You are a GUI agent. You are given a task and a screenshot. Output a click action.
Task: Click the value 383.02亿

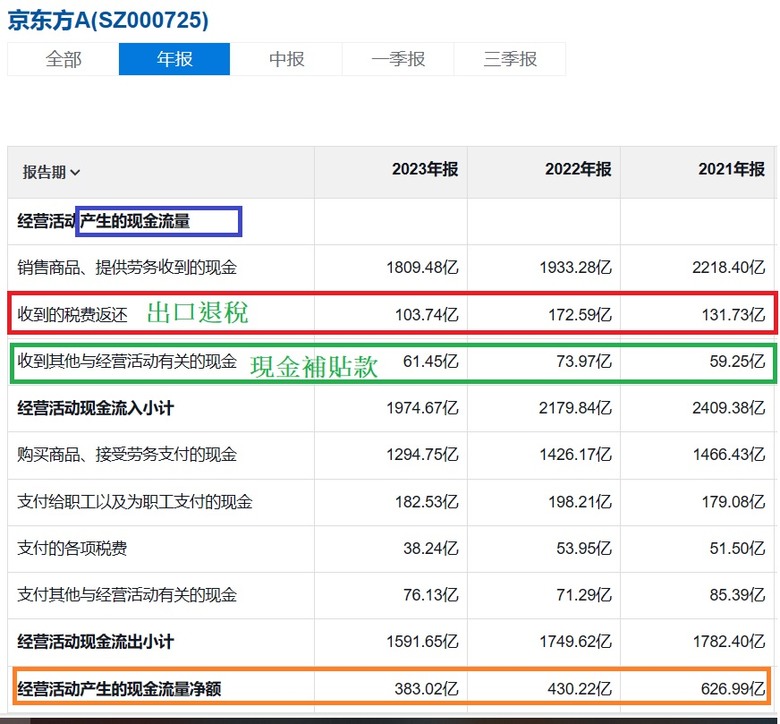[x=427, y=689]
